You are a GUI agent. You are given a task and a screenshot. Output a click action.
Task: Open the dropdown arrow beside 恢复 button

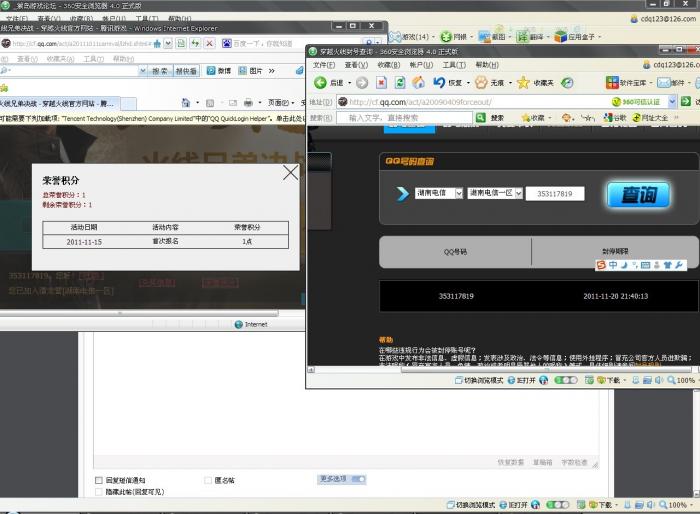point(468,83)
